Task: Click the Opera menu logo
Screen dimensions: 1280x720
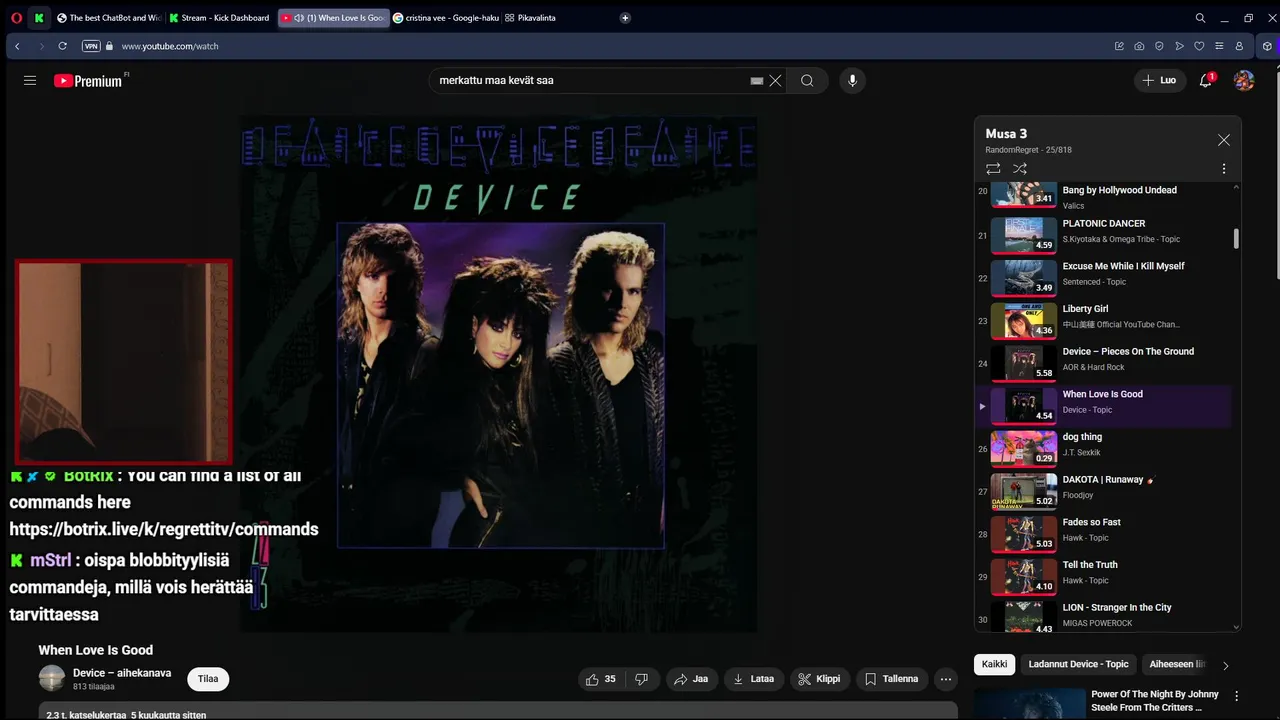Action: click(x=16, y=18)
